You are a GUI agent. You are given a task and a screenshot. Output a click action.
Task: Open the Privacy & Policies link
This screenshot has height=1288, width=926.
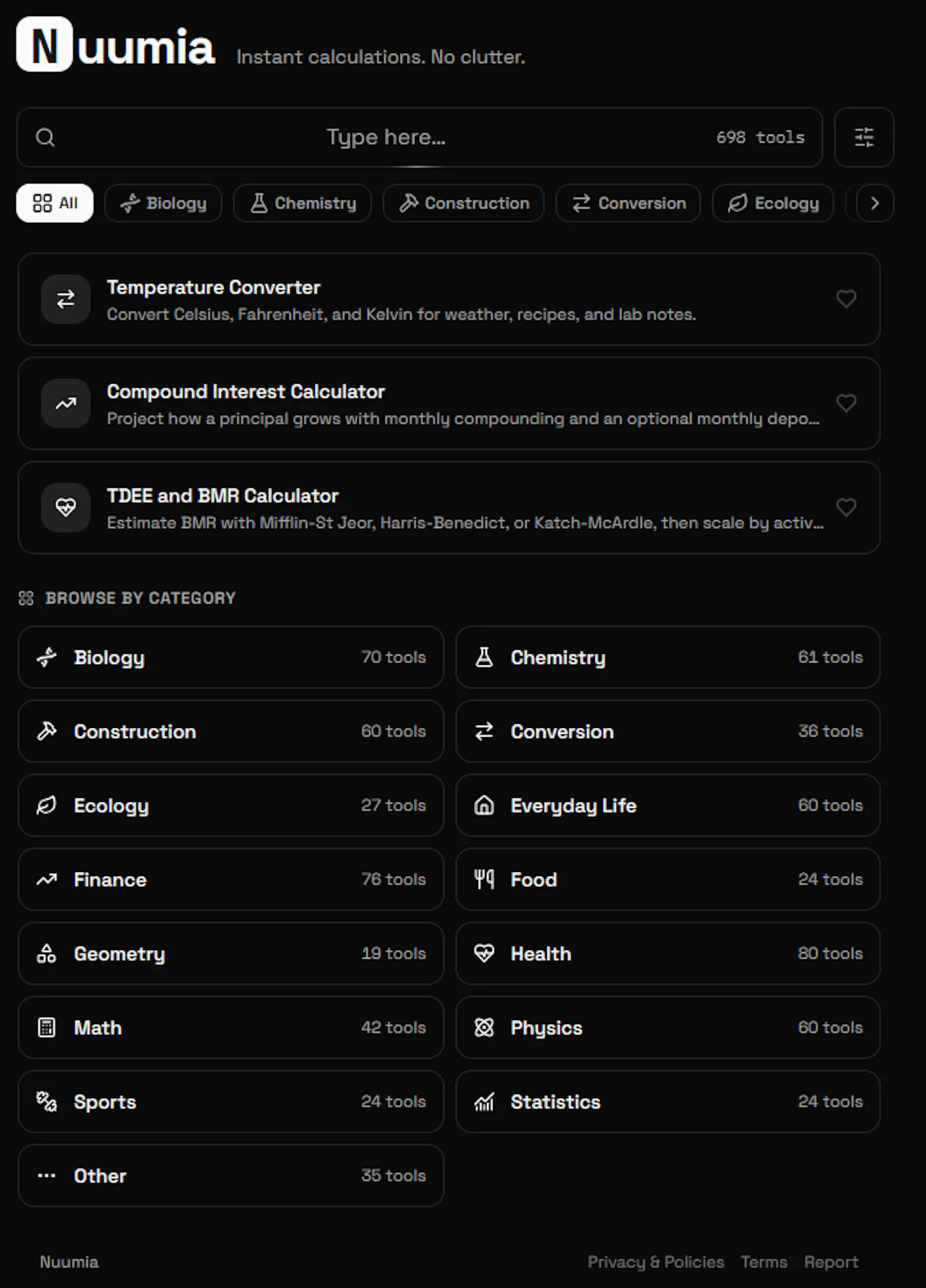(656, 1262)
